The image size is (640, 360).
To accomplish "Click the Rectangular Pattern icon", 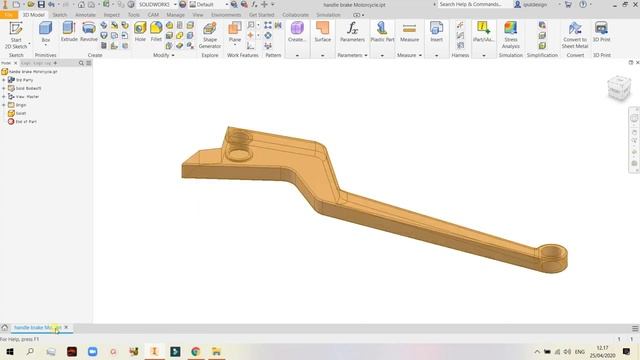I will (x=268, y=25).
